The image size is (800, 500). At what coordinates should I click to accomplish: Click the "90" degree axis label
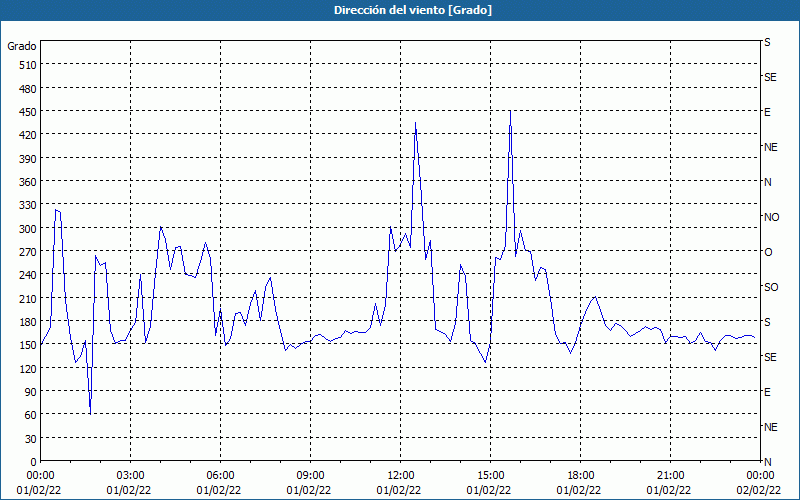(x=31, y=392)
